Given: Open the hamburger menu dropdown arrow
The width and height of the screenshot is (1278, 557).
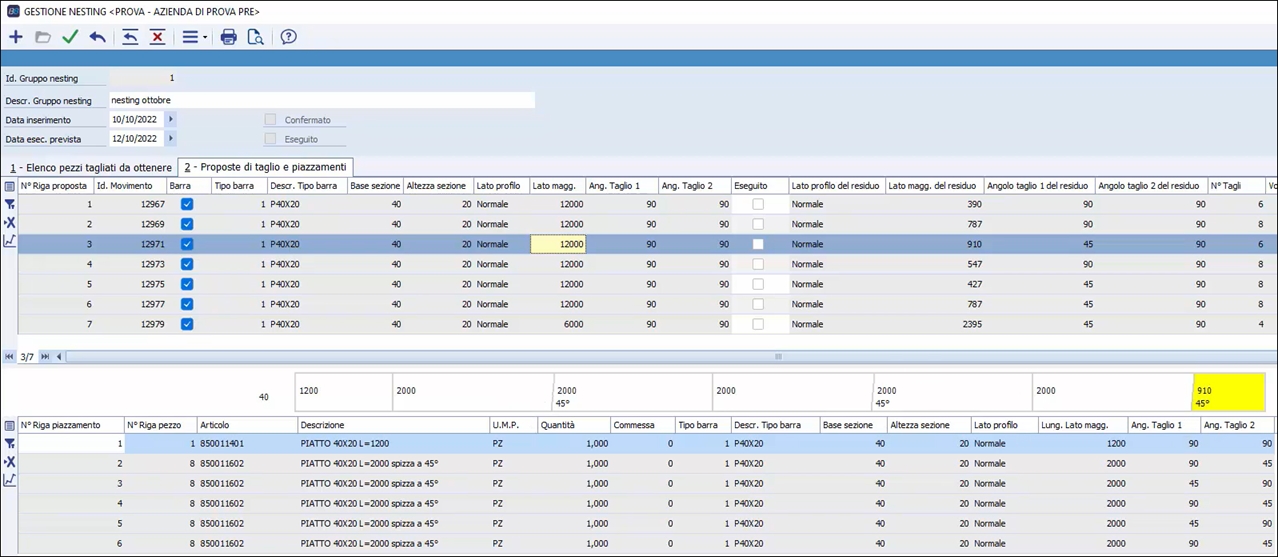Looking at the screenshot, I should 205,37.
